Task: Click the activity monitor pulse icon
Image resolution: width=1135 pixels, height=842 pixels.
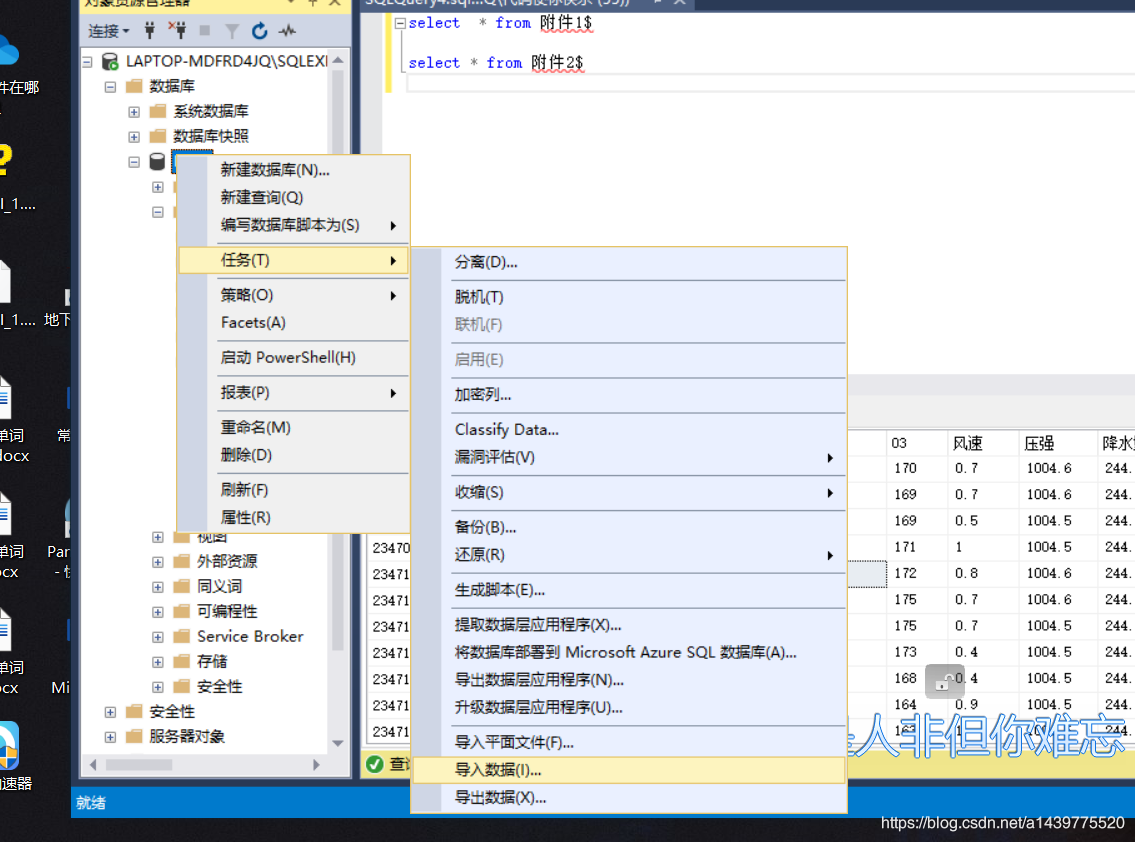Action: (x=287, y=30)
